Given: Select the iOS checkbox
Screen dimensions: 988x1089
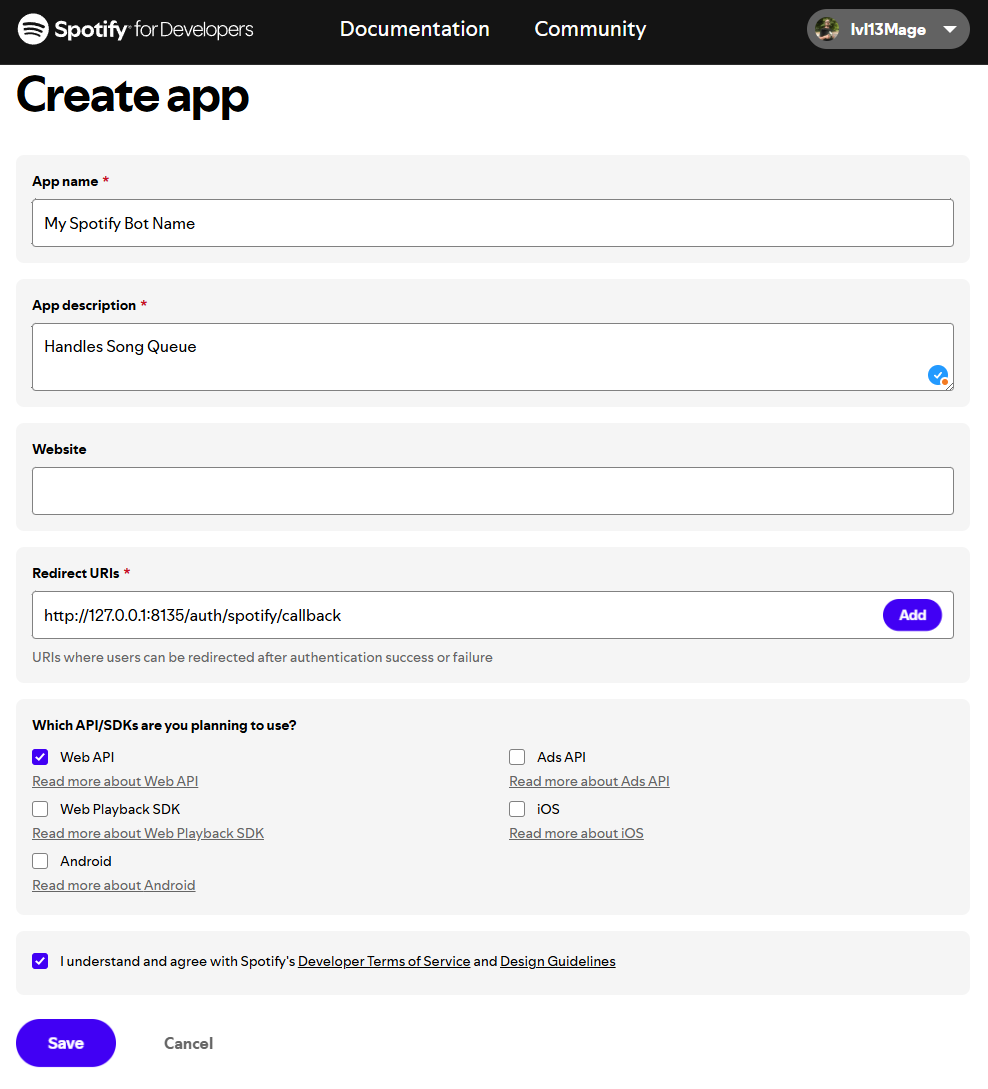Looking at the screenshot, I should coord(517,809).
